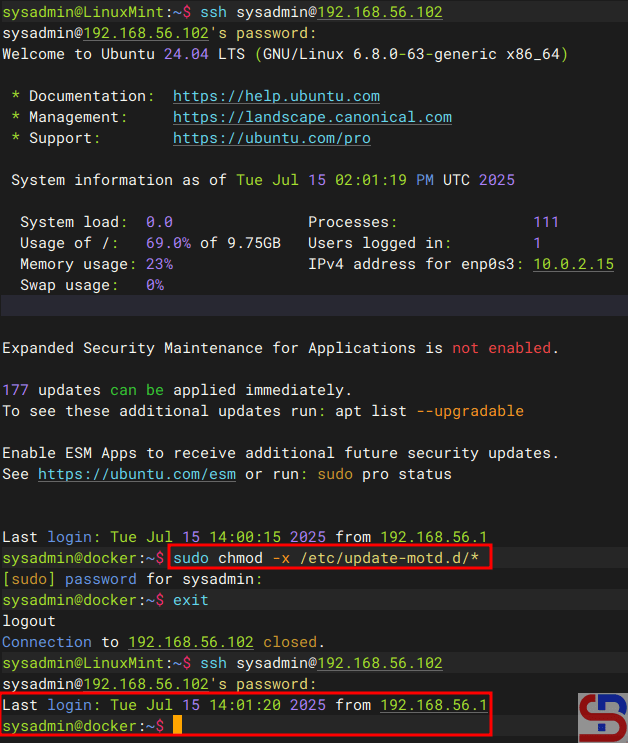Follow the ubuntu.com/pro support link
This screenshot has height=743, width=628.
click(271, 138)
